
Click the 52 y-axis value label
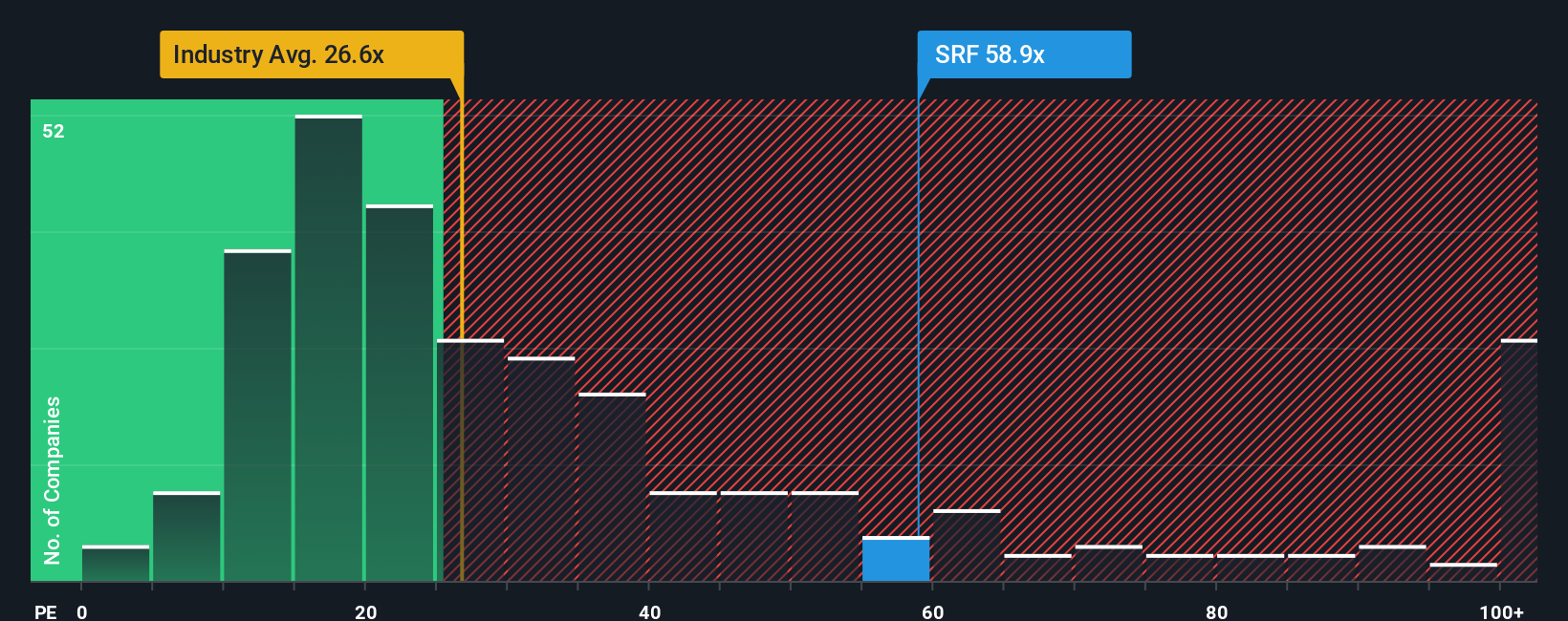tap(54, 132)
